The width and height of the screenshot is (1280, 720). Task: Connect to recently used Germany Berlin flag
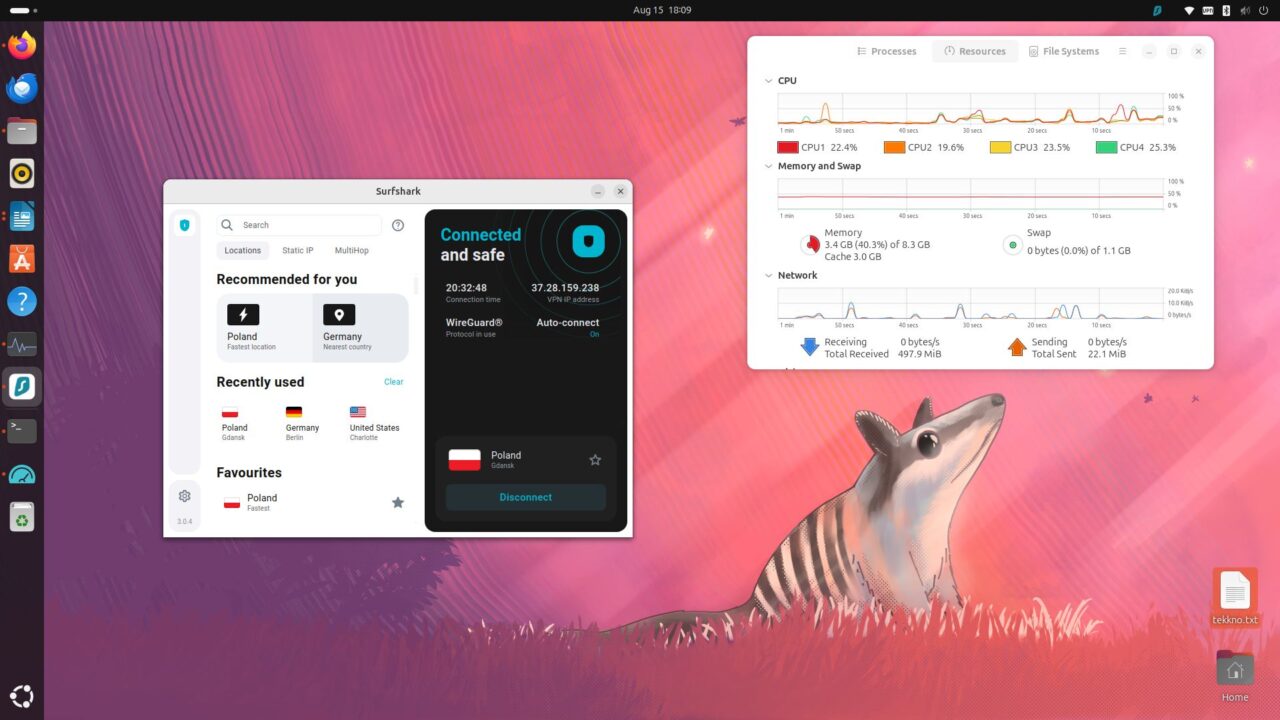[294, 412]
